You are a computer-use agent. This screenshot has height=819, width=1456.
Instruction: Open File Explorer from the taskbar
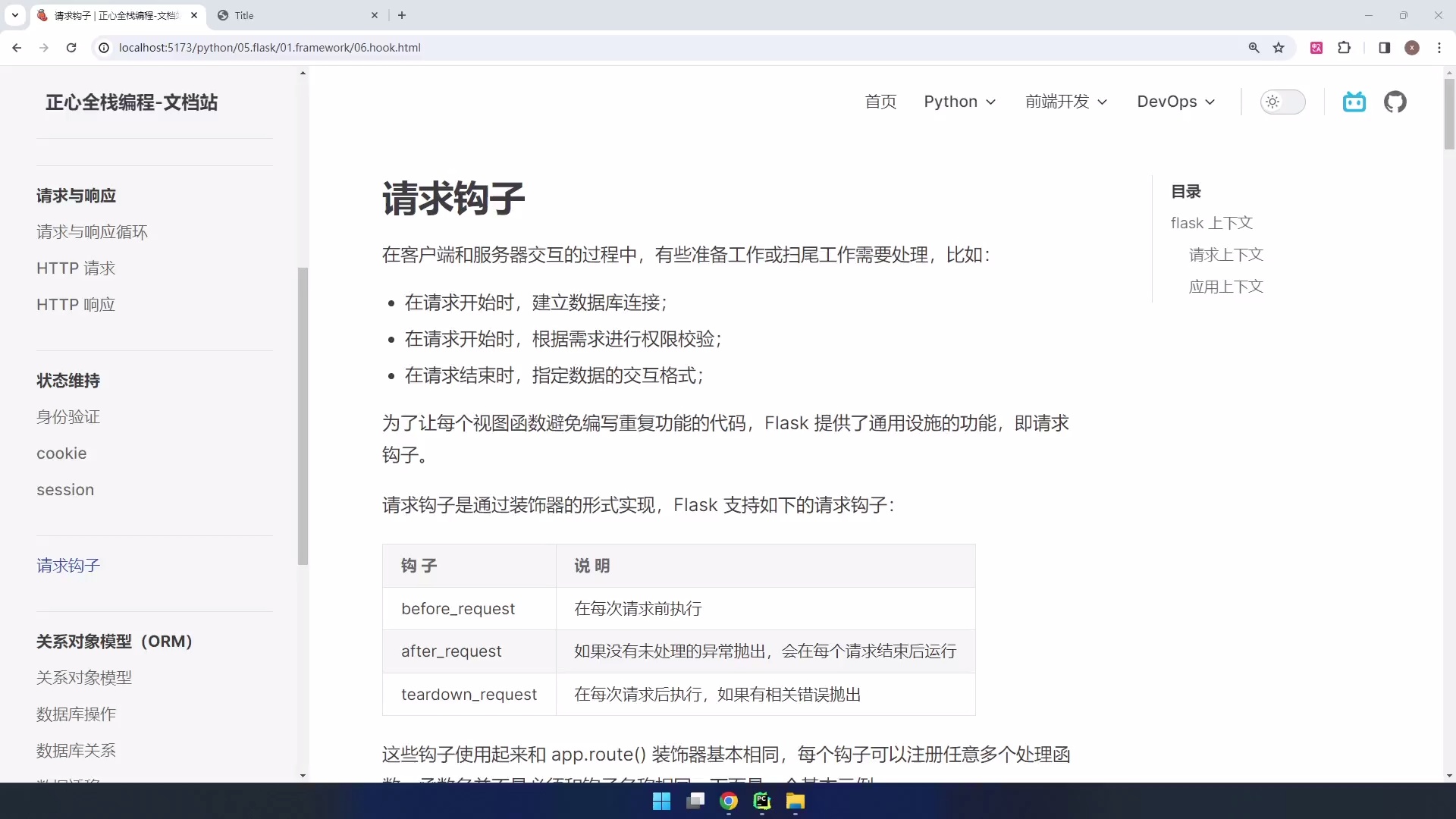795,802
